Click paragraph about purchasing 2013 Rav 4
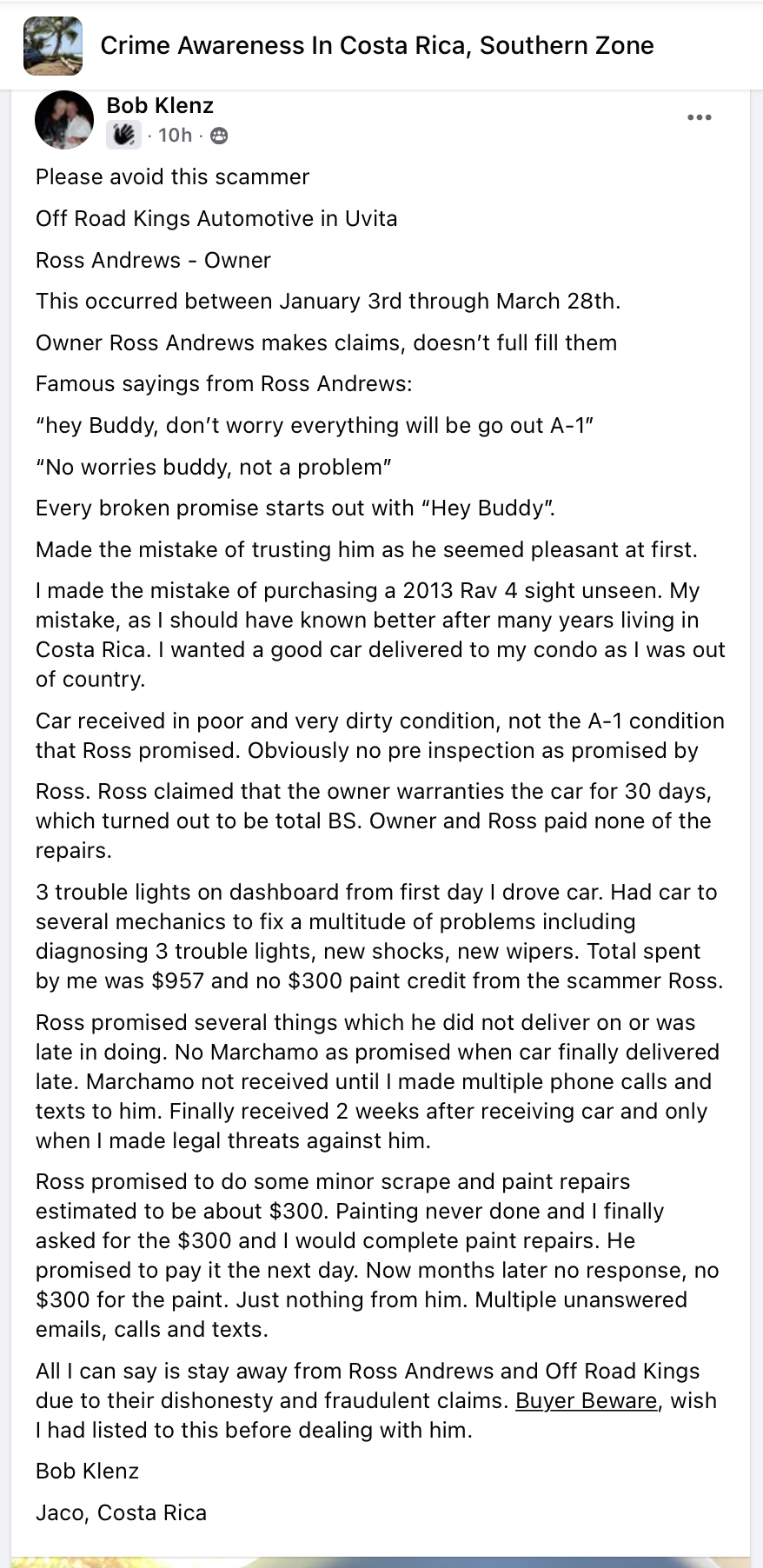The width and height of the screenshot is (763, 1568). 380,635
